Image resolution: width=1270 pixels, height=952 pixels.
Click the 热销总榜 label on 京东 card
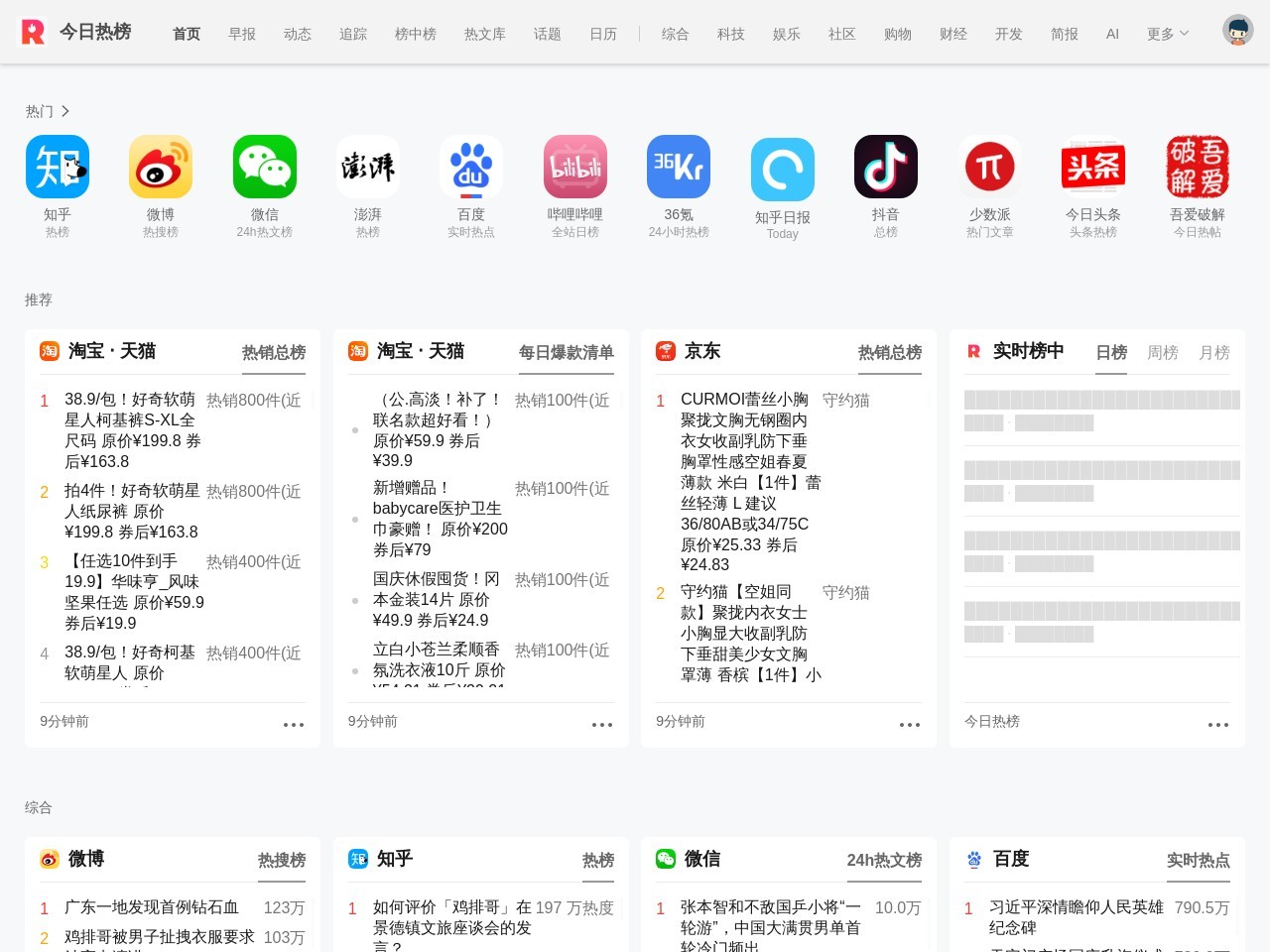889,352
